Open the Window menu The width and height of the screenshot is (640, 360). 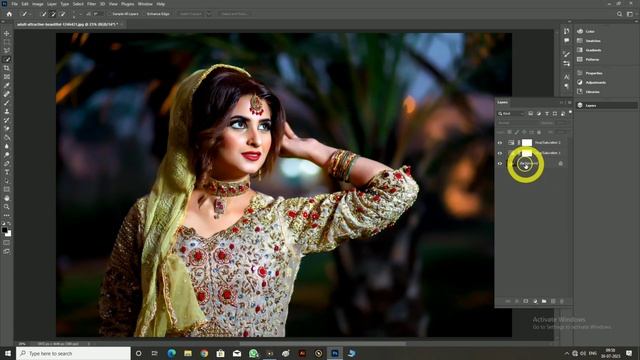[145, 4]
